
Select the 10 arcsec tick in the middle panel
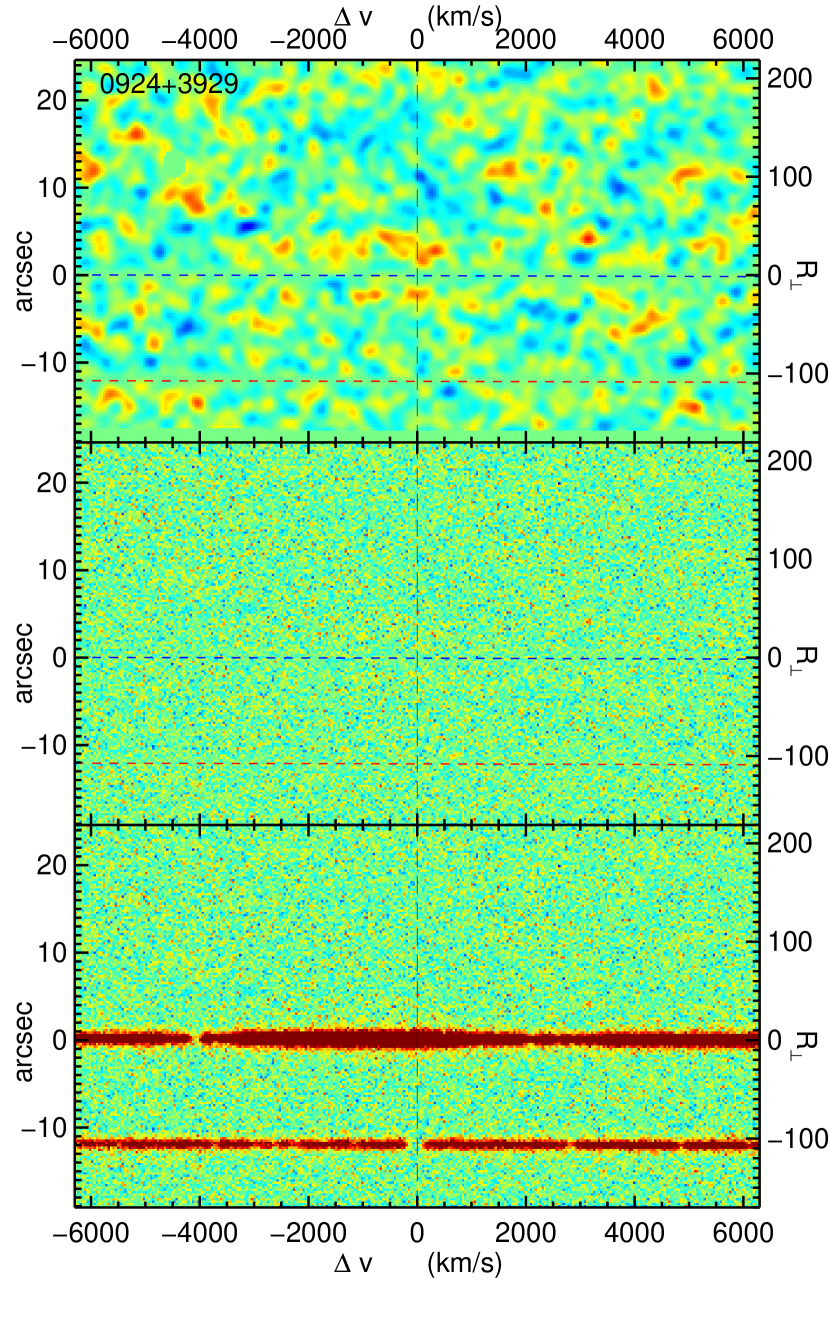[x=53, y=570]
